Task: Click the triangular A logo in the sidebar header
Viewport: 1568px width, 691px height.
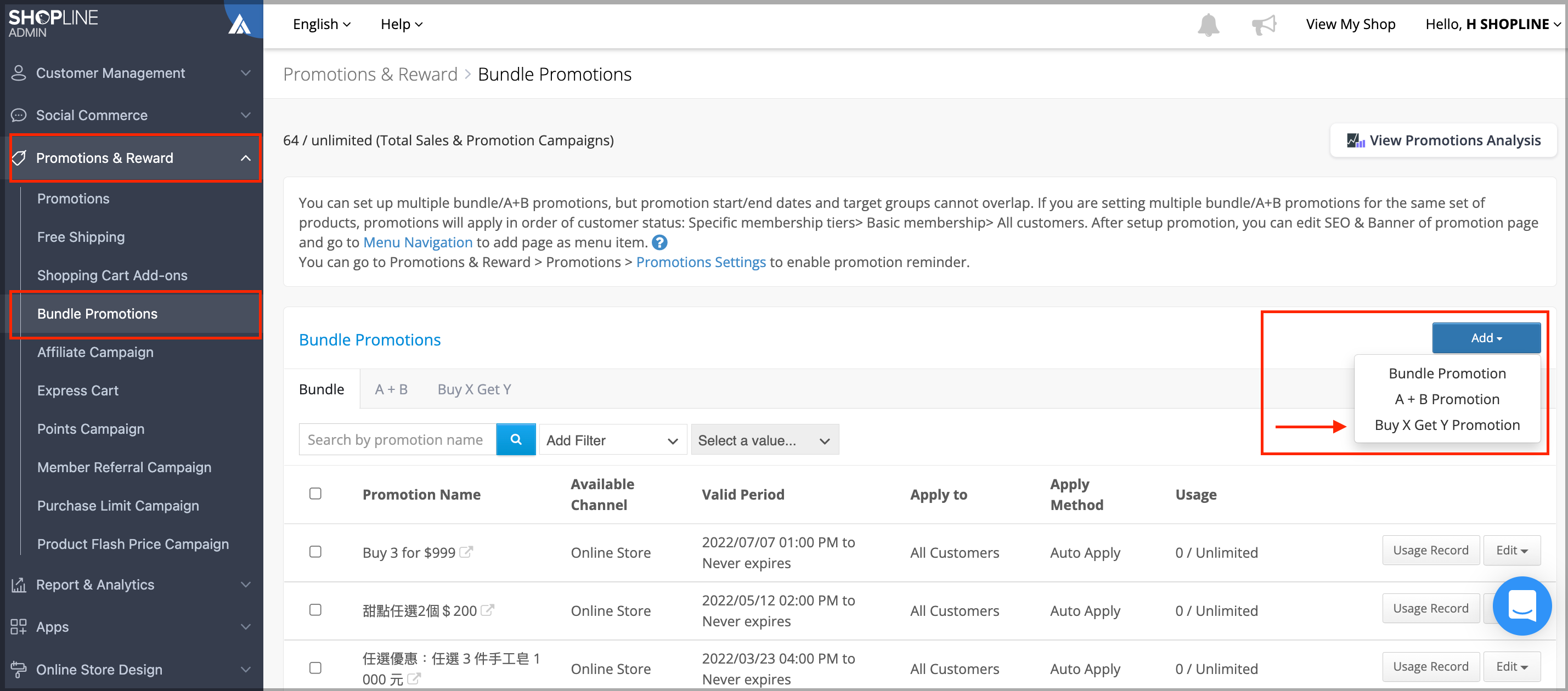Action: pos(239,24)
